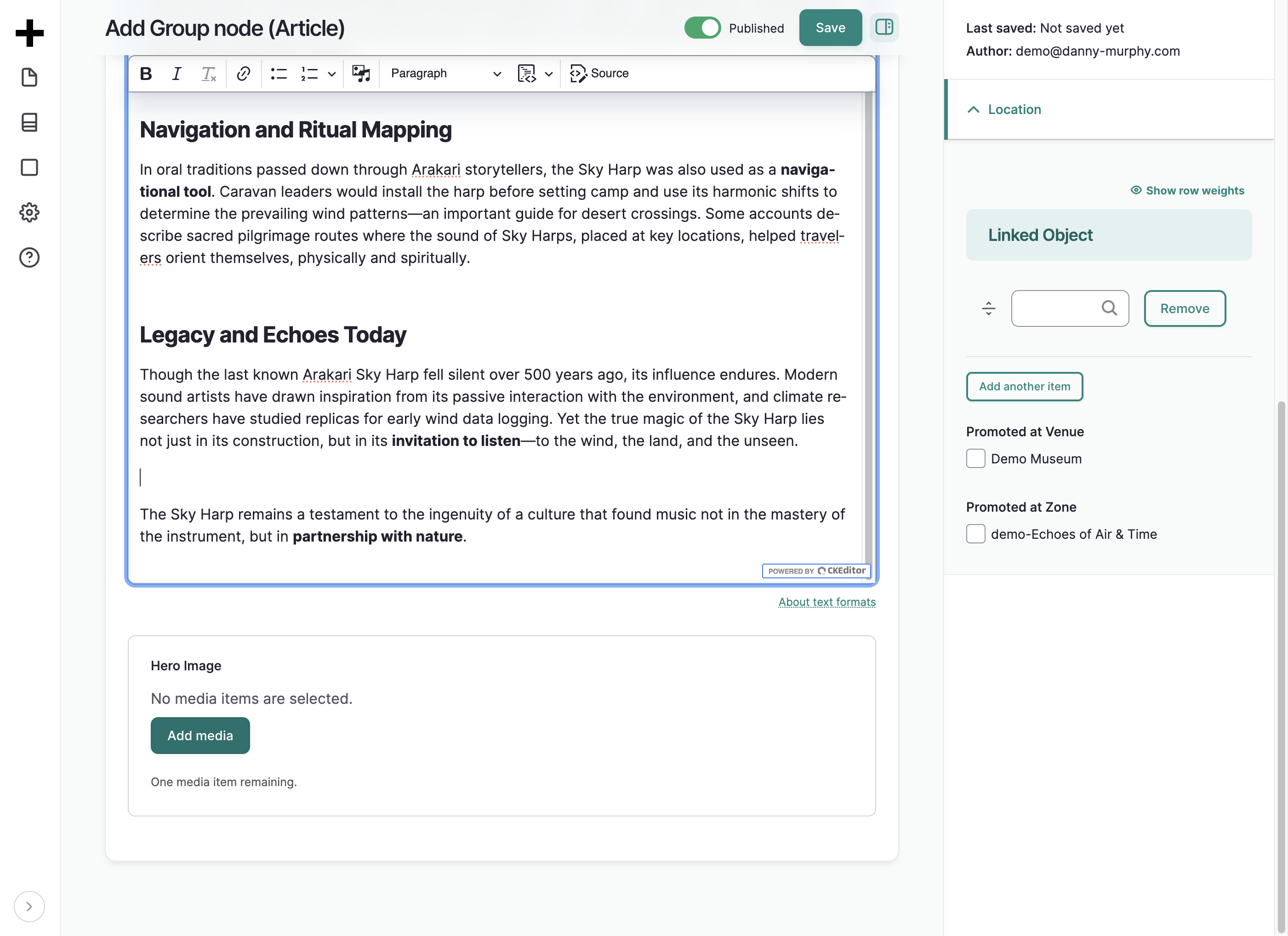Toggle italic formatting in editor toolbar
1288x936 pixels.
[x=177, y=73]
